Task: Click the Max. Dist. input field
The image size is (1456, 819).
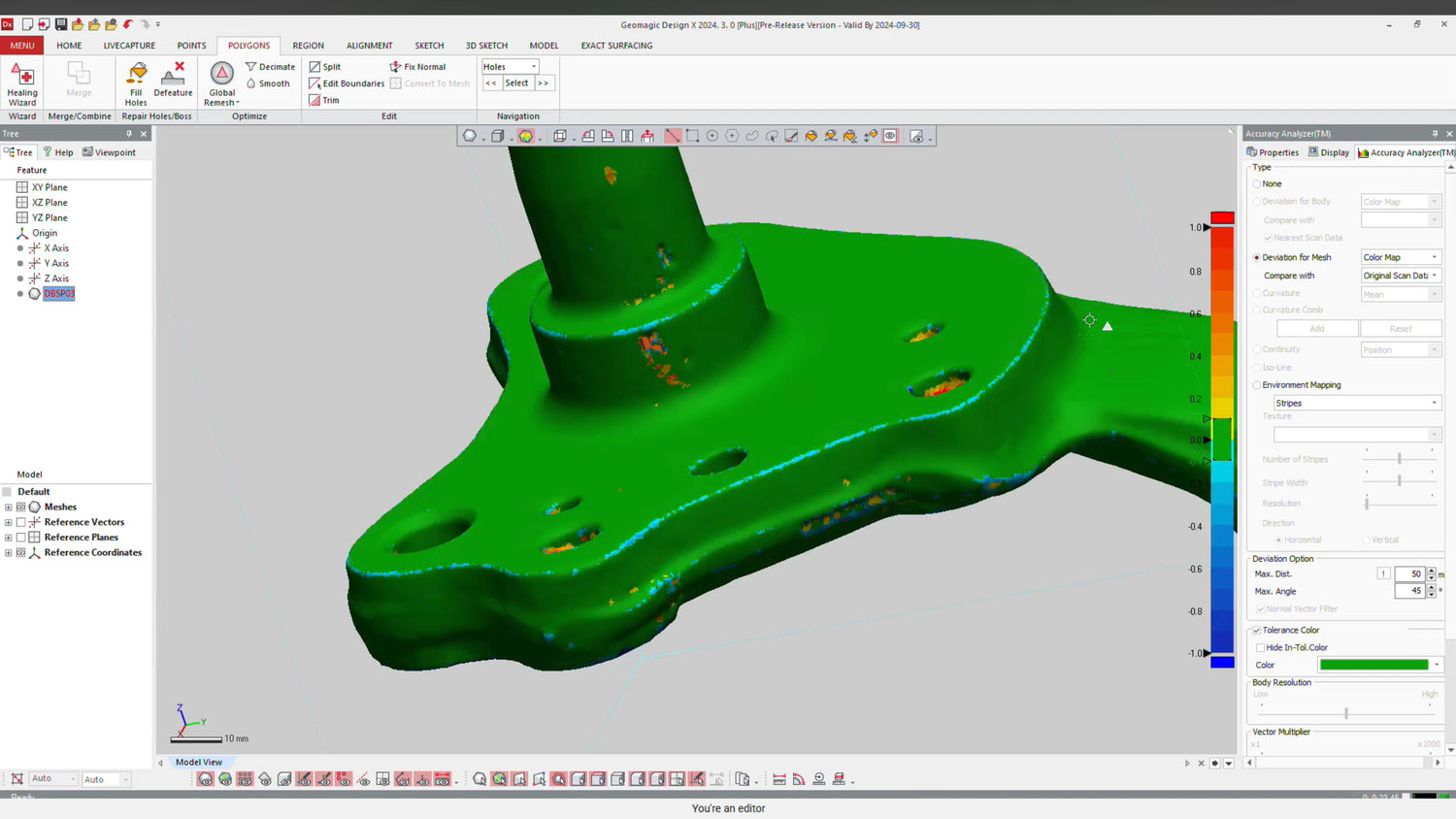Action: tap(1408, 573)
